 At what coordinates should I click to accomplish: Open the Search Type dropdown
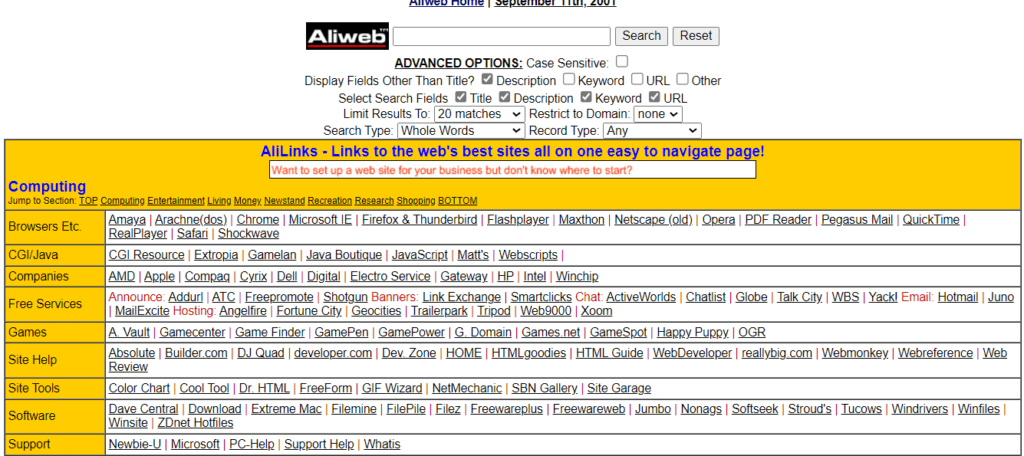(460, 131)
